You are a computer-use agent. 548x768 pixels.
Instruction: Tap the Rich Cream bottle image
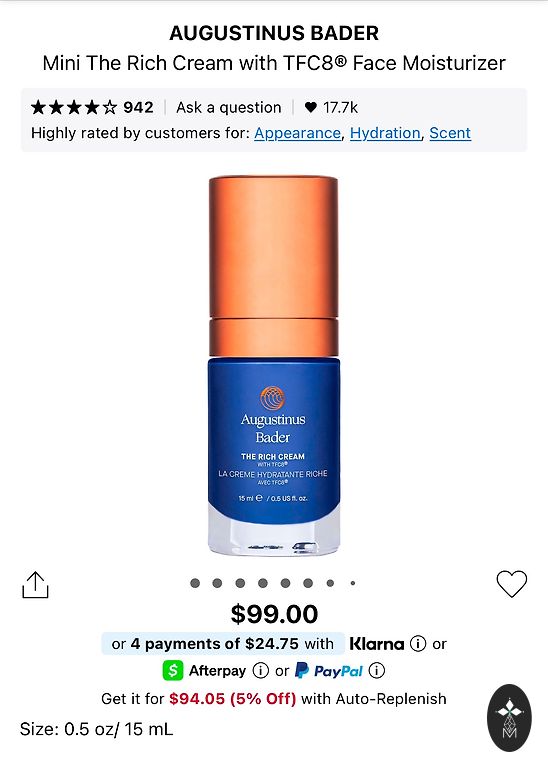[x=274, y=365]
